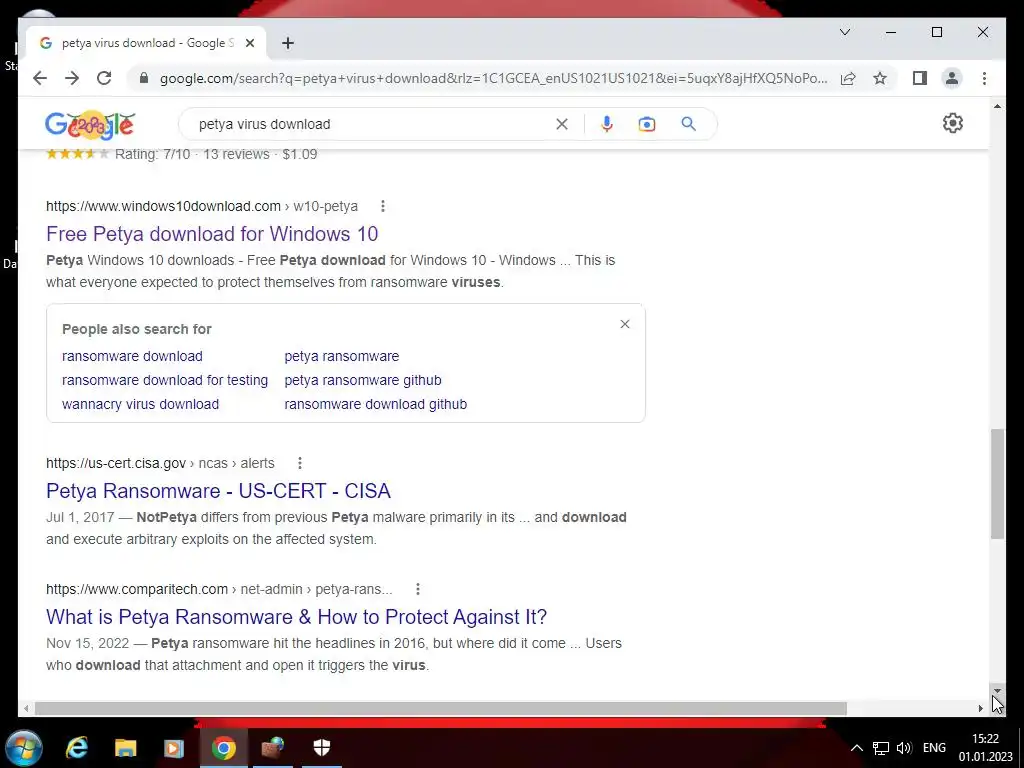The height and width of the screenshot is (768, 1024).
Task: Open Chrome side panel
Action: point(920,78)
